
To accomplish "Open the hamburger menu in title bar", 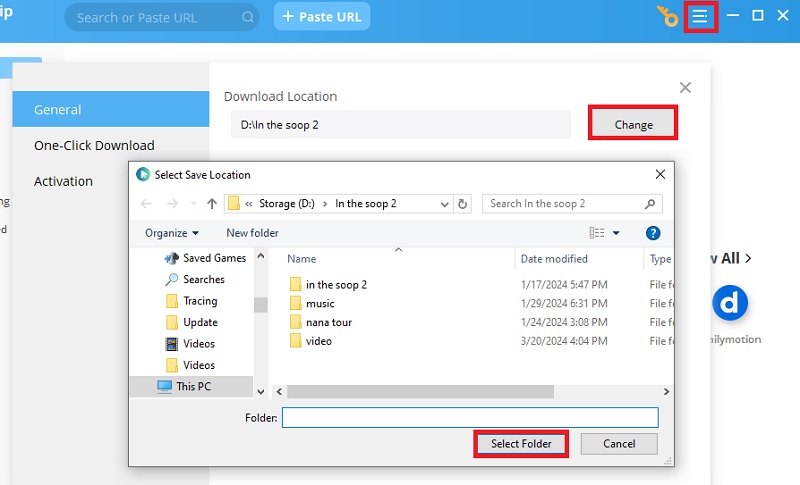I will (700, 16).
